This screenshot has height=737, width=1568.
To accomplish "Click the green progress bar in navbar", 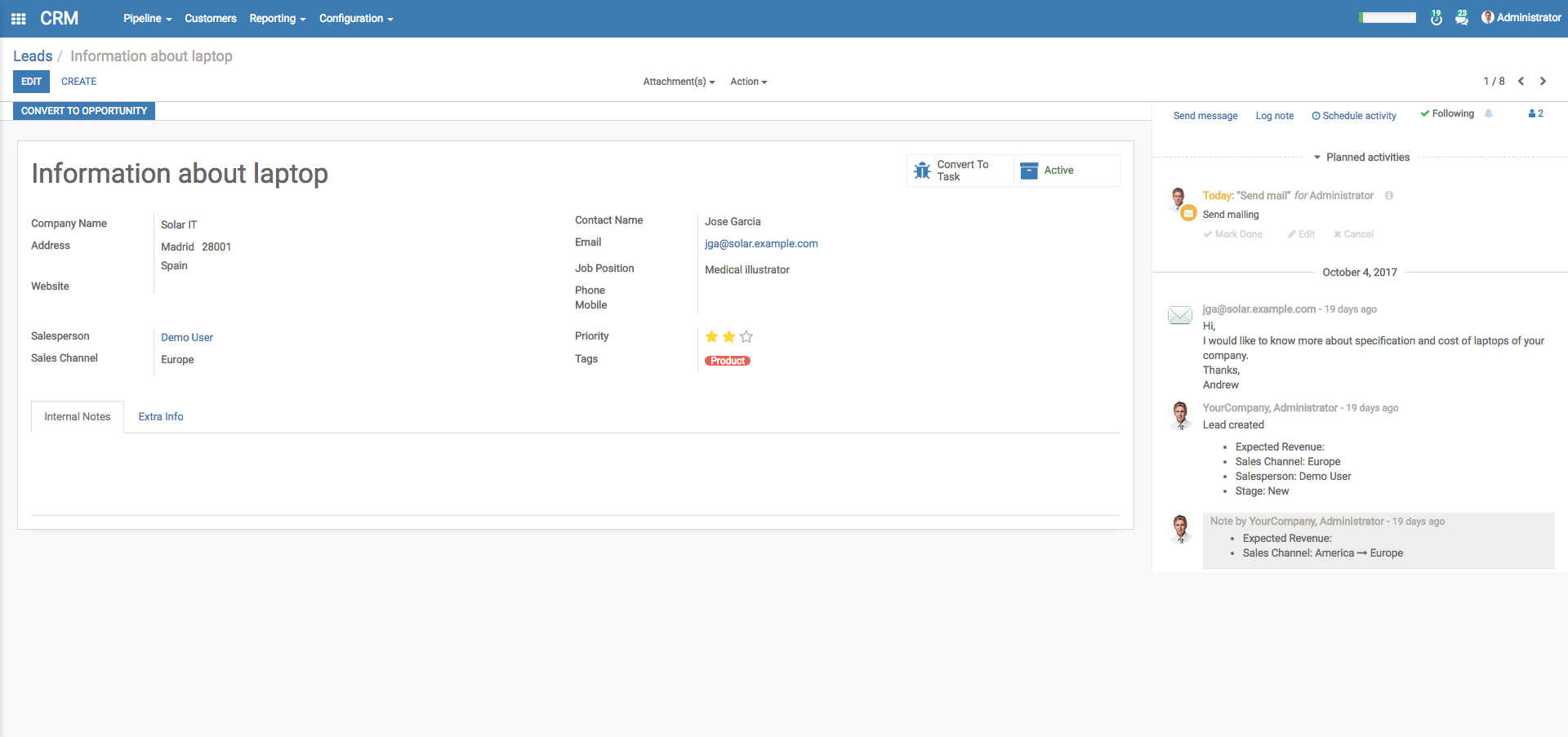I will click(1388, 18).
